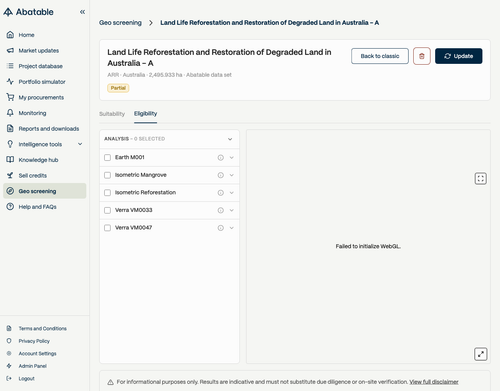Click the Update button
500x391 pixels.
point(458,56)
